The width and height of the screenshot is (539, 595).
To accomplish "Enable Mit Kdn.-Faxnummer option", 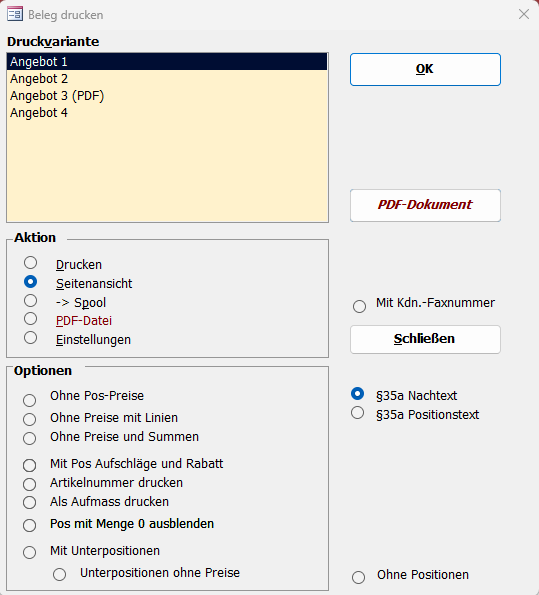I will 359,306.
